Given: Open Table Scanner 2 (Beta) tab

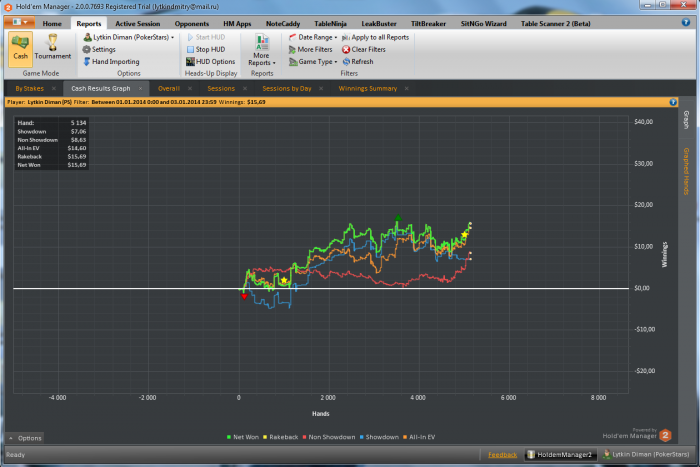Looking at the screenshot, I should pos(555,24).
